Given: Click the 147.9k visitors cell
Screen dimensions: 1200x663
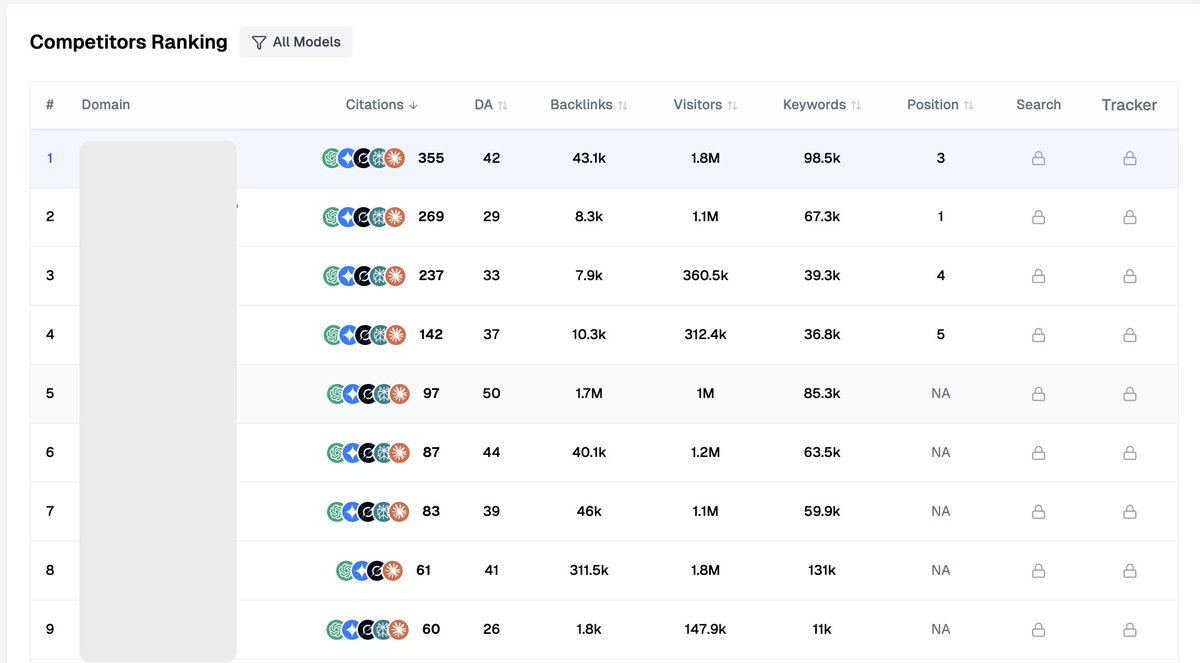Looking at the screenshot, I should point(705,630).
